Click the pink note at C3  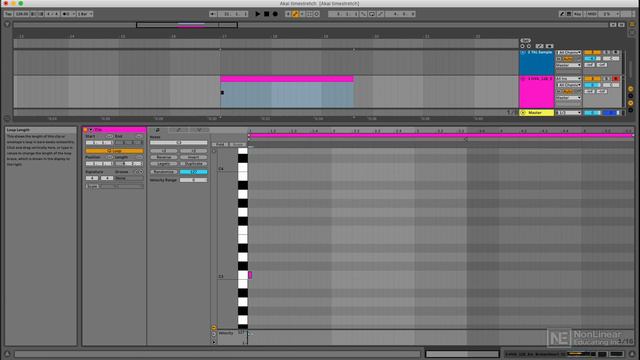pyautogui.click(x=250, y=275)
